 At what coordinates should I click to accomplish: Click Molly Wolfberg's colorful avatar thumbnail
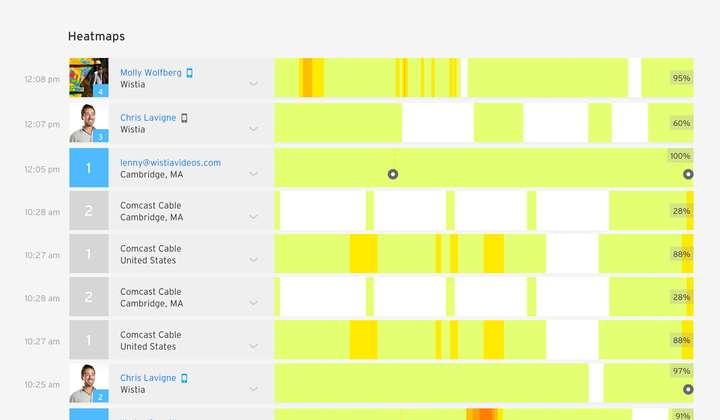(88, 78)
